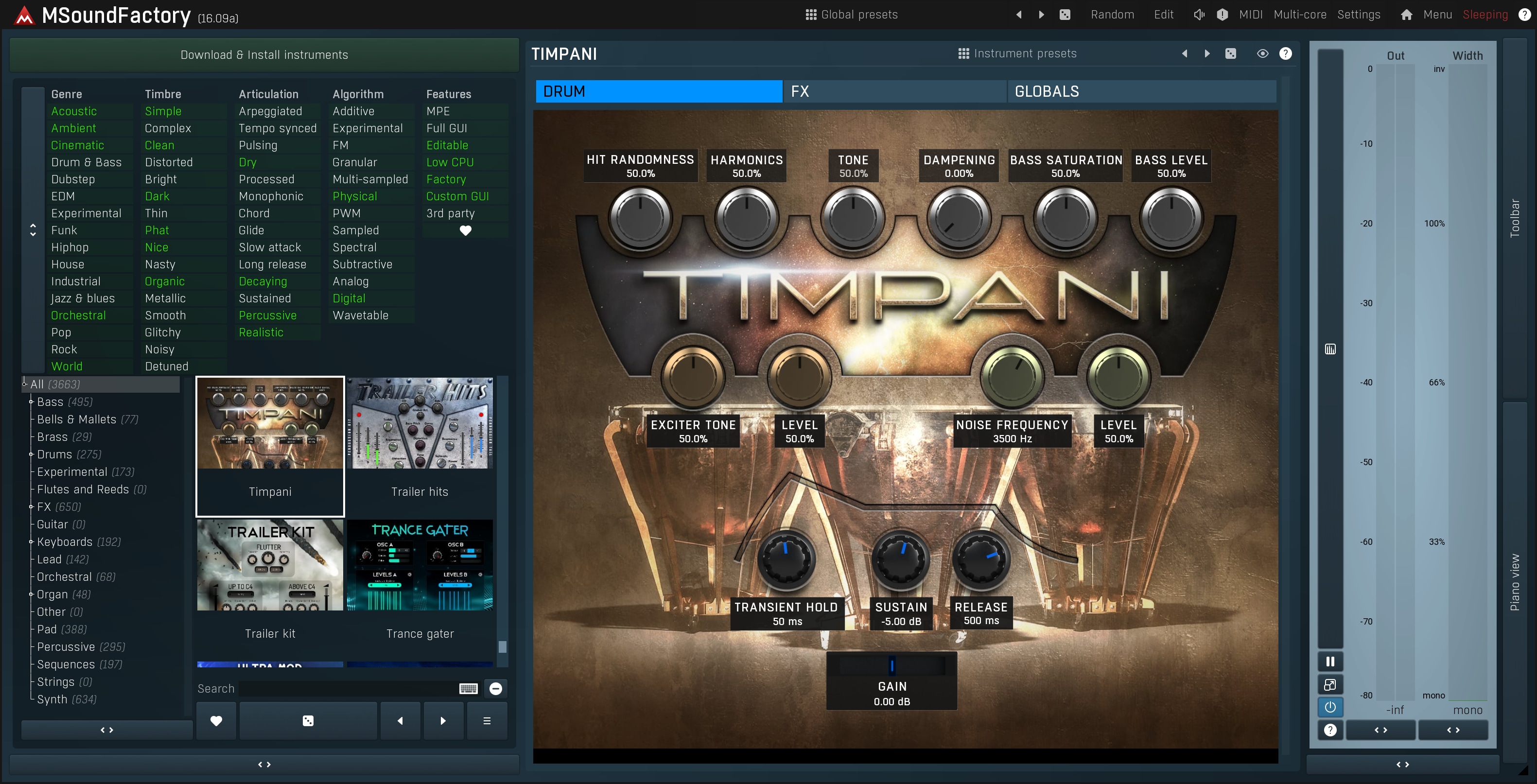Screen dimensions: 1537x784
Task: Click the favorite heart button below Search
Action: (x=216, y=720)
